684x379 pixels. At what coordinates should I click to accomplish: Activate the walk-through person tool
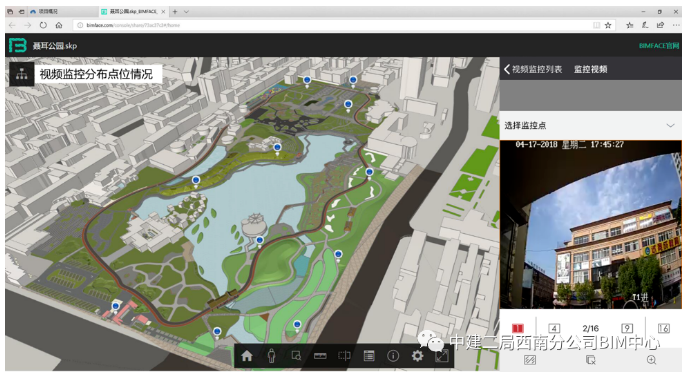click(271, 356)
